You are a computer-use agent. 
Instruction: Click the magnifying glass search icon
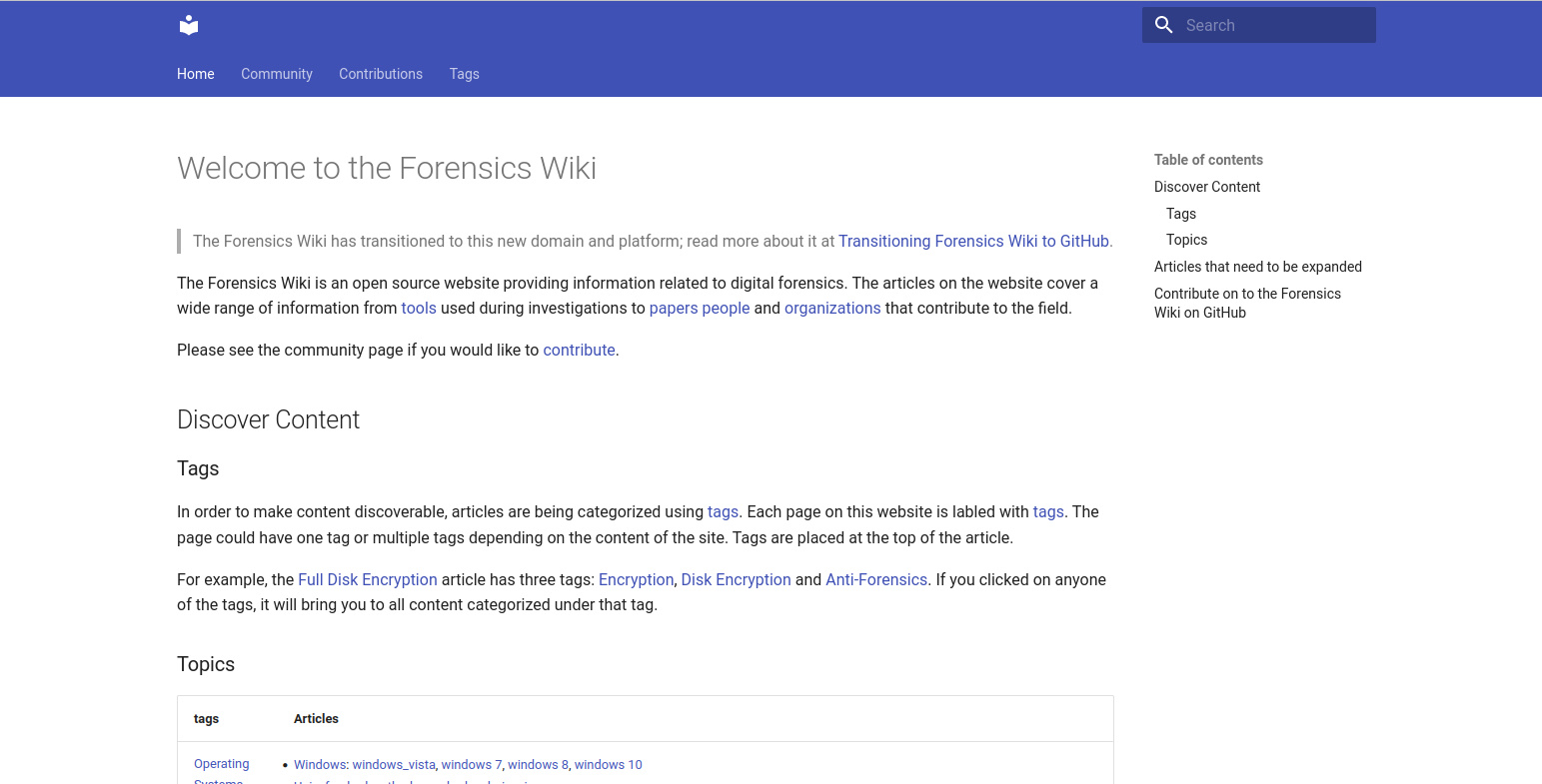(1163, 25)
